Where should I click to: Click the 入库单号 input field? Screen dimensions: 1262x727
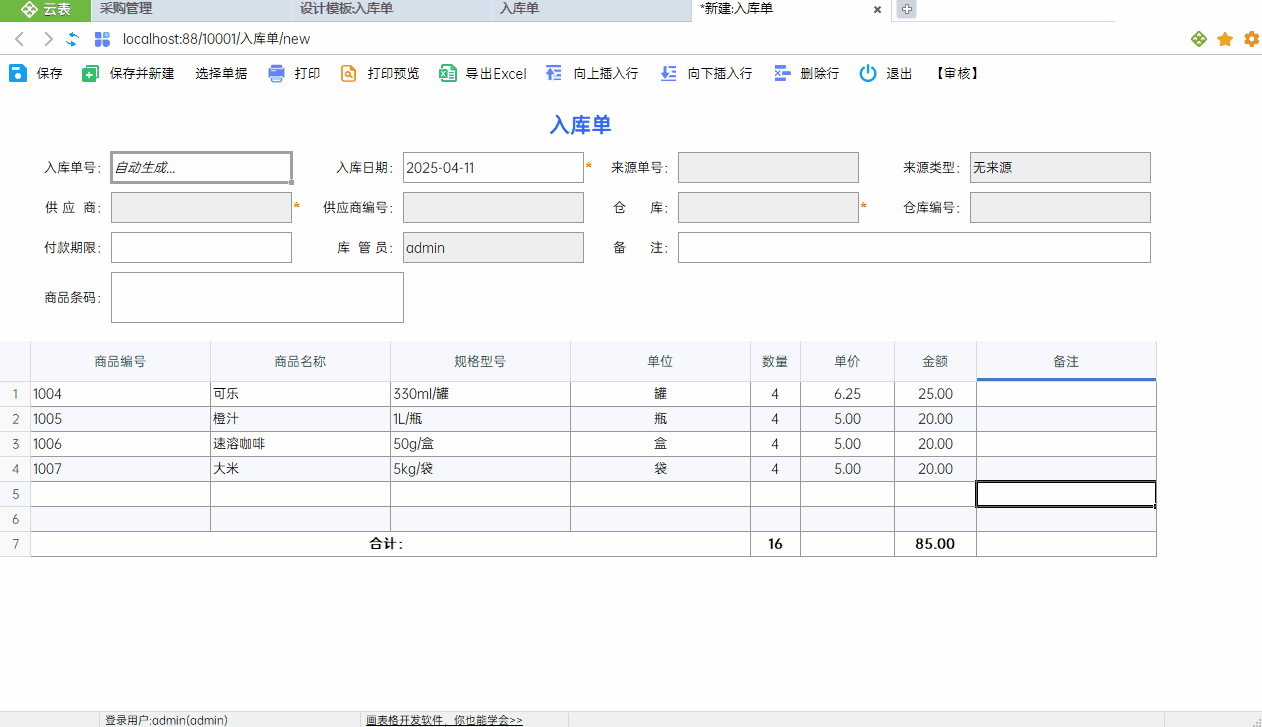point(201,167)
